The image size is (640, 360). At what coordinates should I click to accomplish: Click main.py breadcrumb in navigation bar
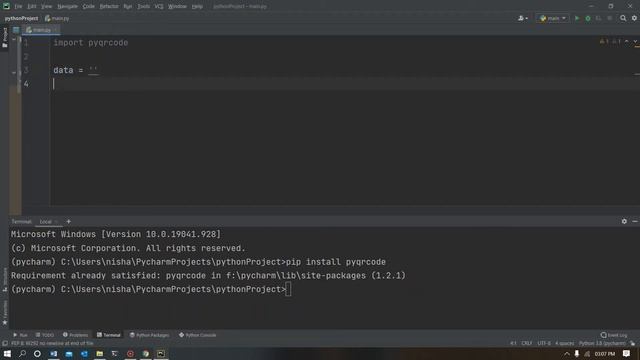coord(57,18)
